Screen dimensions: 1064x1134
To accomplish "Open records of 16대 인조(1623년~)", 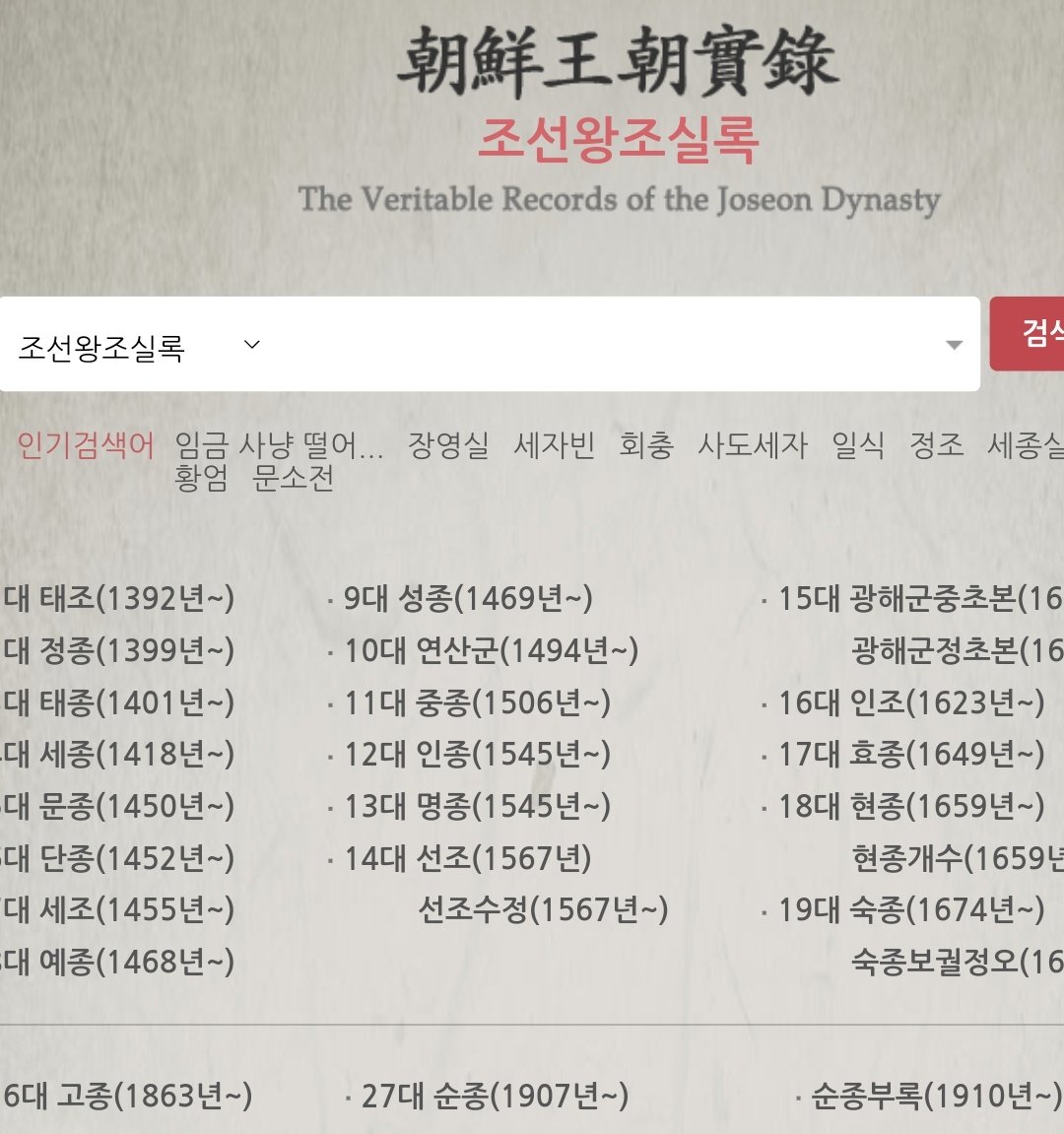I will [910, 702].
